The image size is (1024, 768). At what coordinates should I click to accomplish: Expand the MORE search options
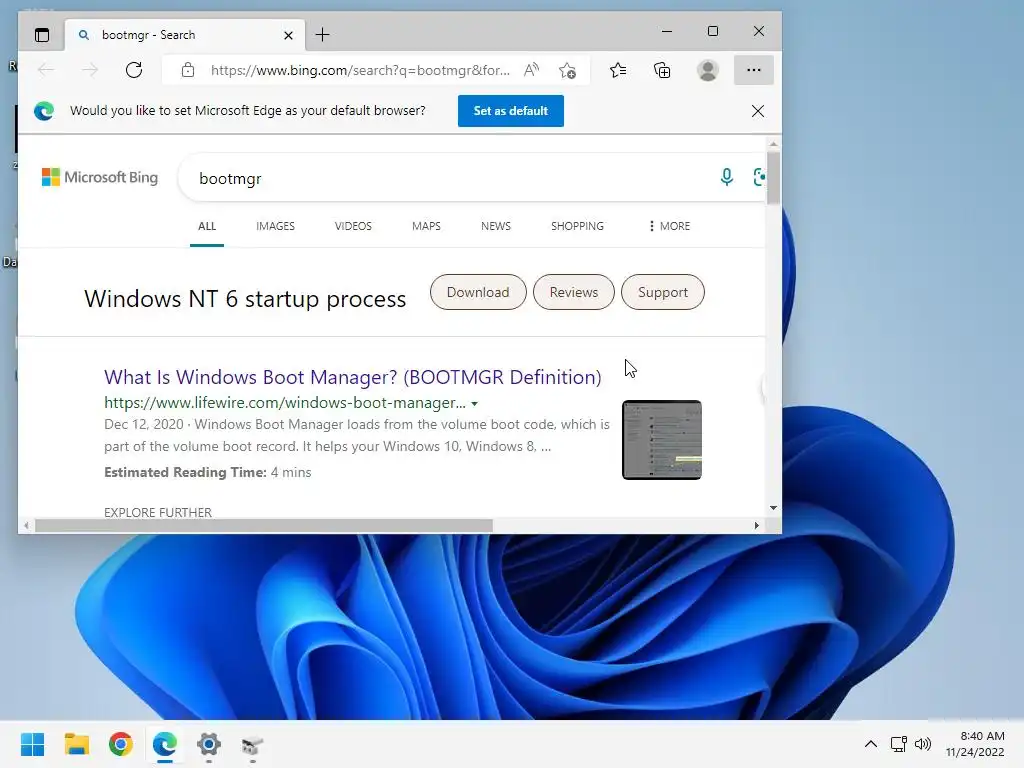click(669, 226)
